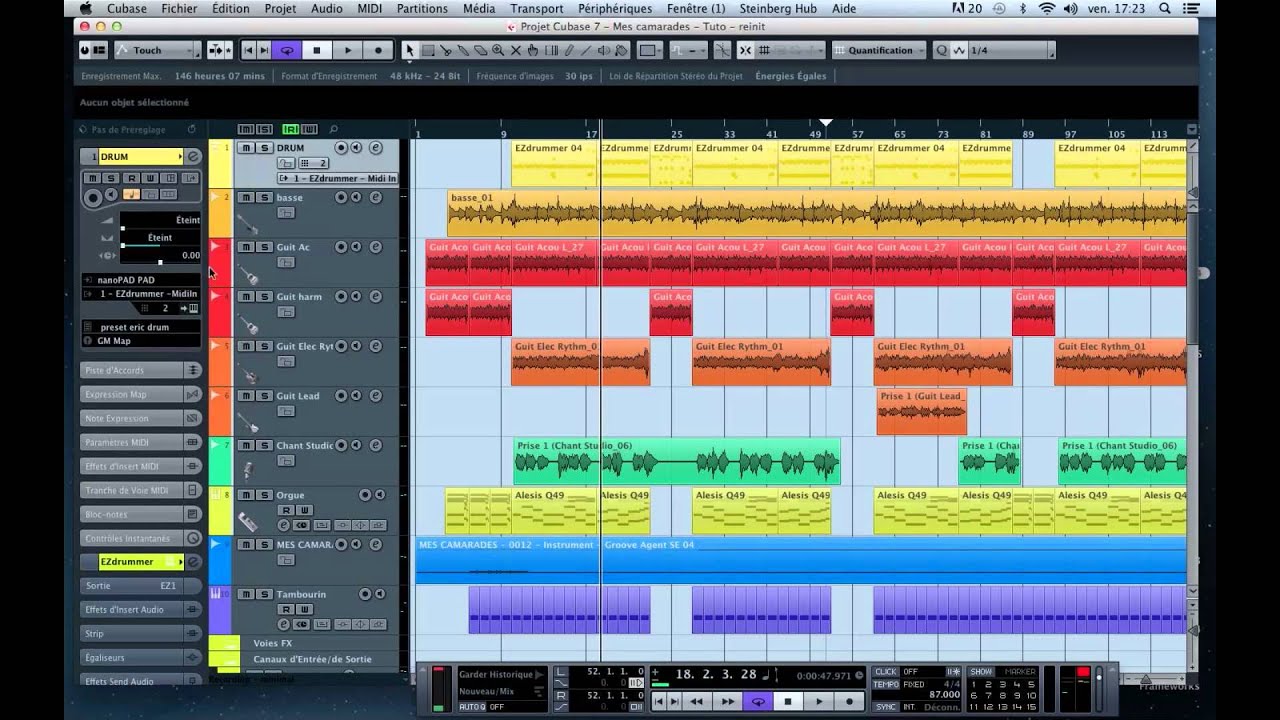Open the Touch automation mode dropdown
This screenshot has height=720, width=1280.
(155, 50)
